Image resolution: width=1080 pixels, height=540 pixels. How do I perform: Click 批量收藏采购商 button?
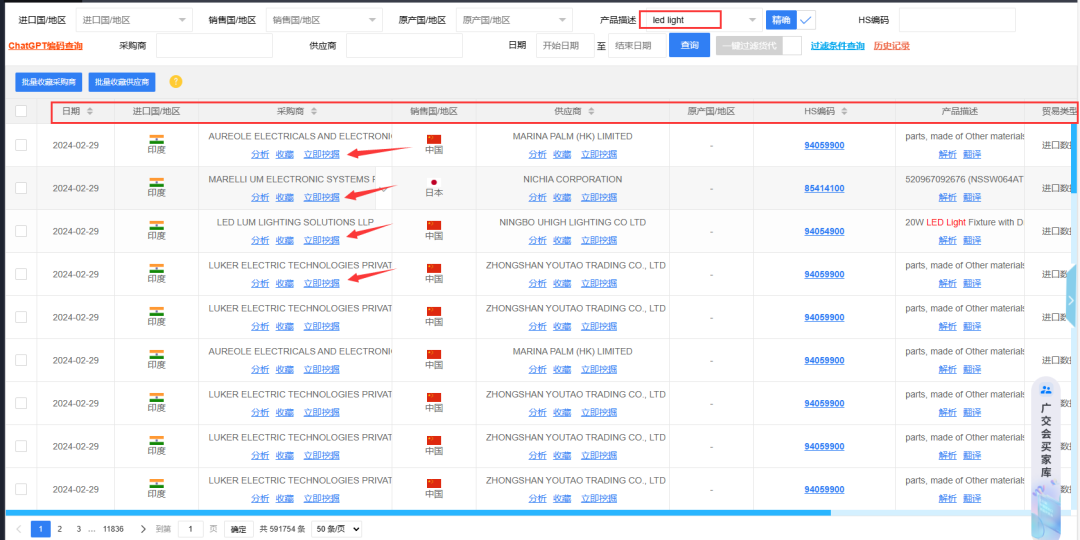49,82
